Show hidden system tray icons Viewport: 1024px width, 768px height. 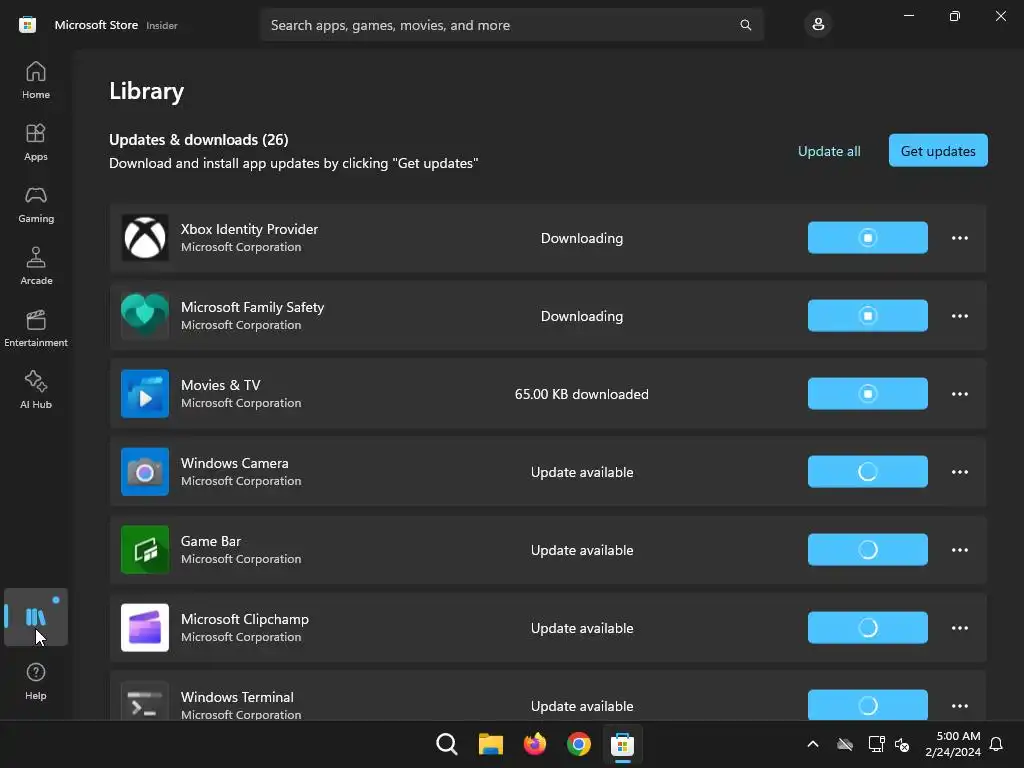(813, 744)
